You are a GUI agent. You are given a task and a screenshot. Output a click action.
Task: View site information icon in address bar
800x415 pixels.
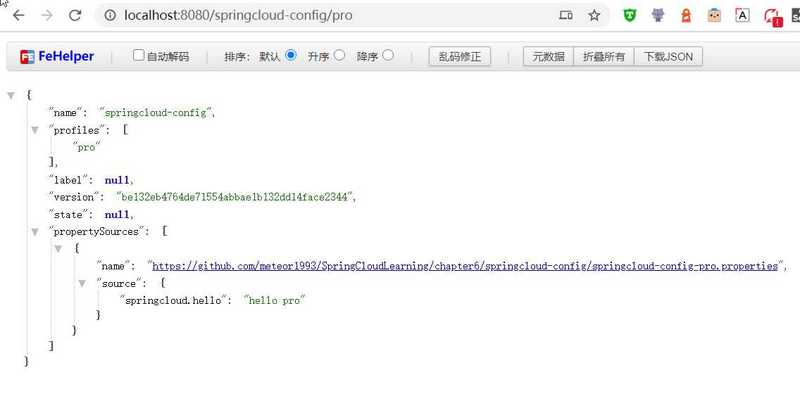(x=110, y=15)
